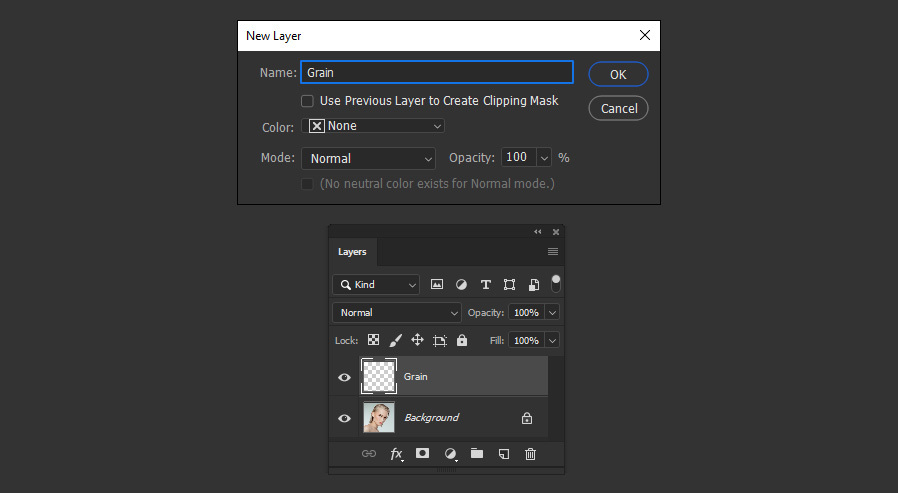Image resolution: width=898 pixels, height=493 pixels.
Task: Click the Delete layer trash icon
Action: (x=530, y=454)
